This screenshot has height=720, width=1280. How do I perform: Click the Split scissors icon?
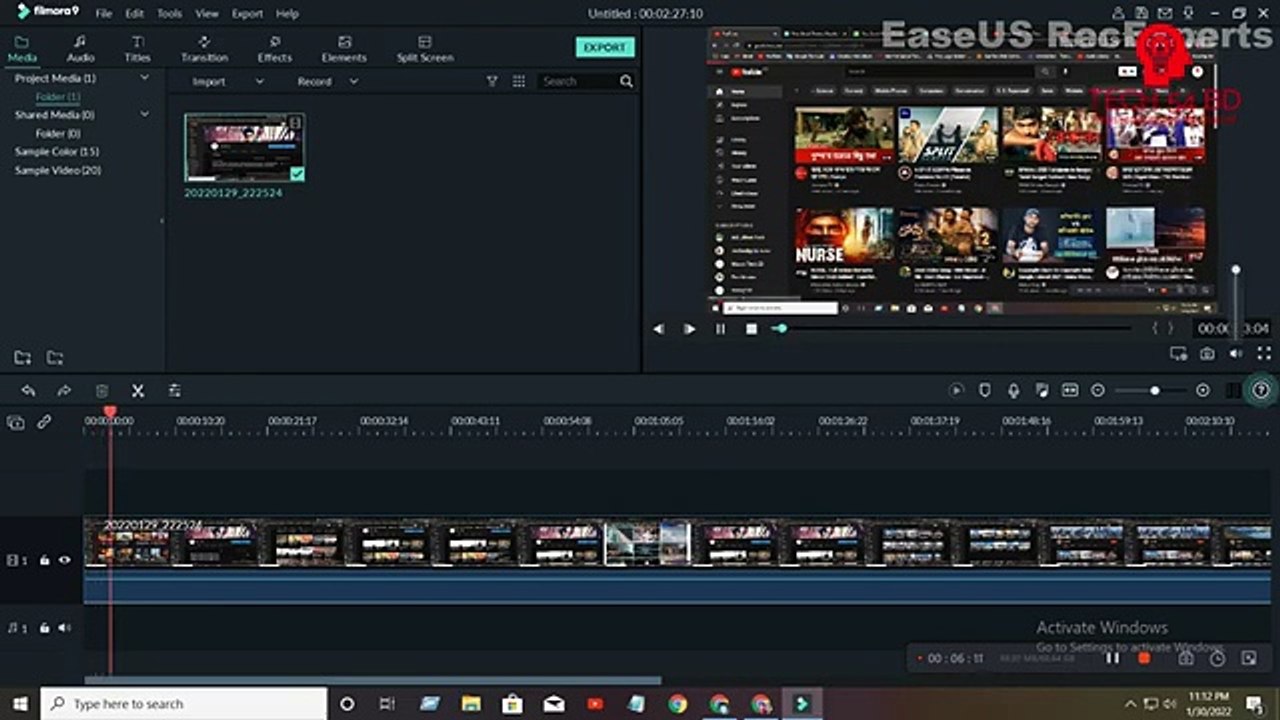coord(138,391)
